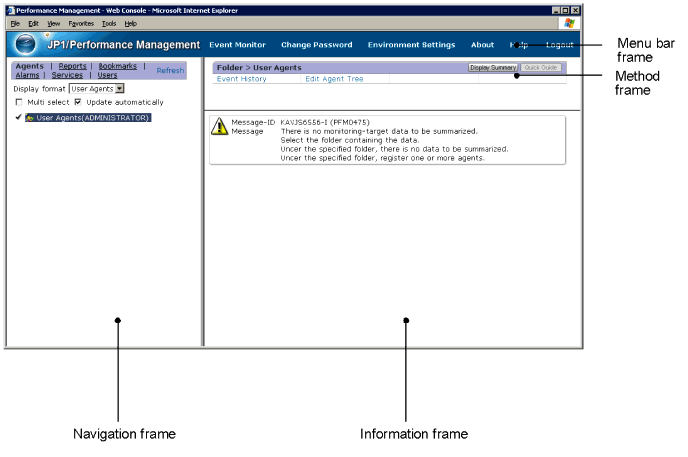Click the warning triangle message icon
The image size is (688, 457).
pos(219,126)
